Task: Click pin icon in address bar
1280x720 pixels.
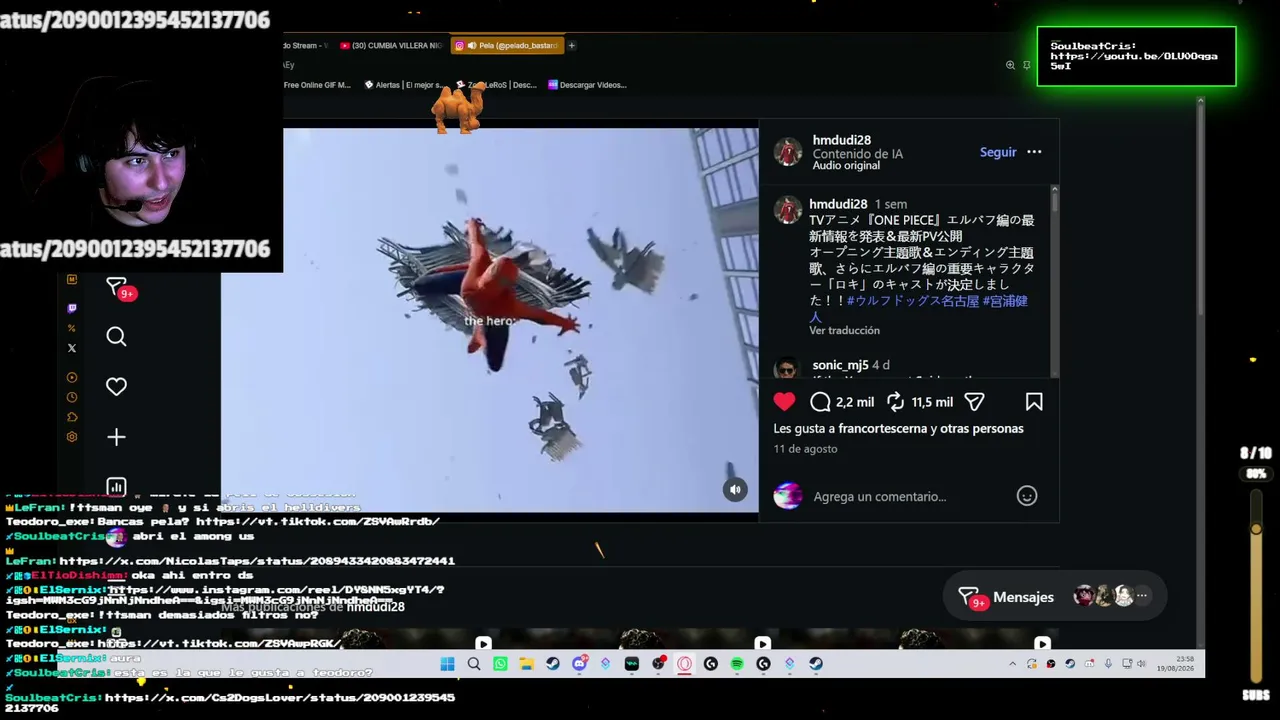Action: click(1027, 65)
